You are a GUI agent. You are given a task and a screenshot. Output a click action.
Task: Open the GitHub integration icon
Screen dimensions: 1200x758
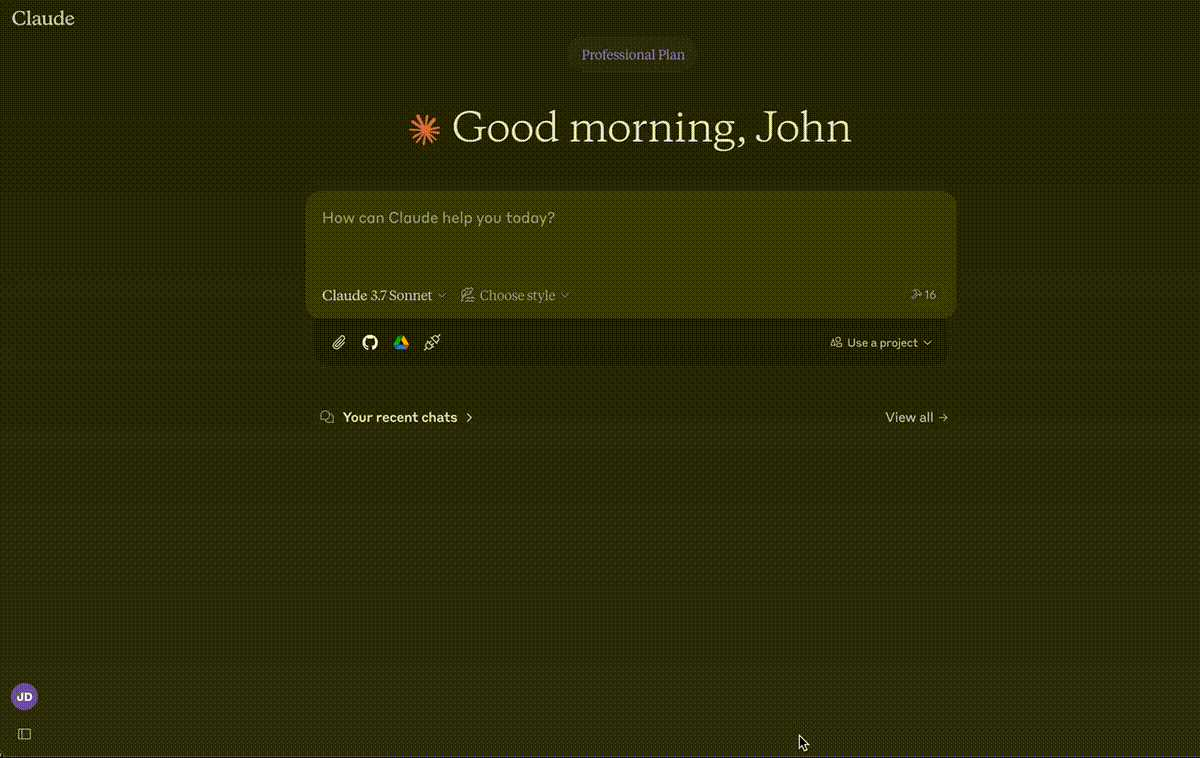[370, 343]
